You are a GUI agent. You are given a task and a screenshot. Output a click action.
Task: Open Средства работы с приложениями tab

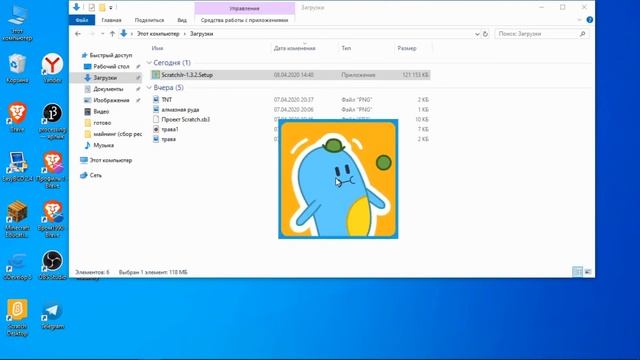tap(244, 20)
